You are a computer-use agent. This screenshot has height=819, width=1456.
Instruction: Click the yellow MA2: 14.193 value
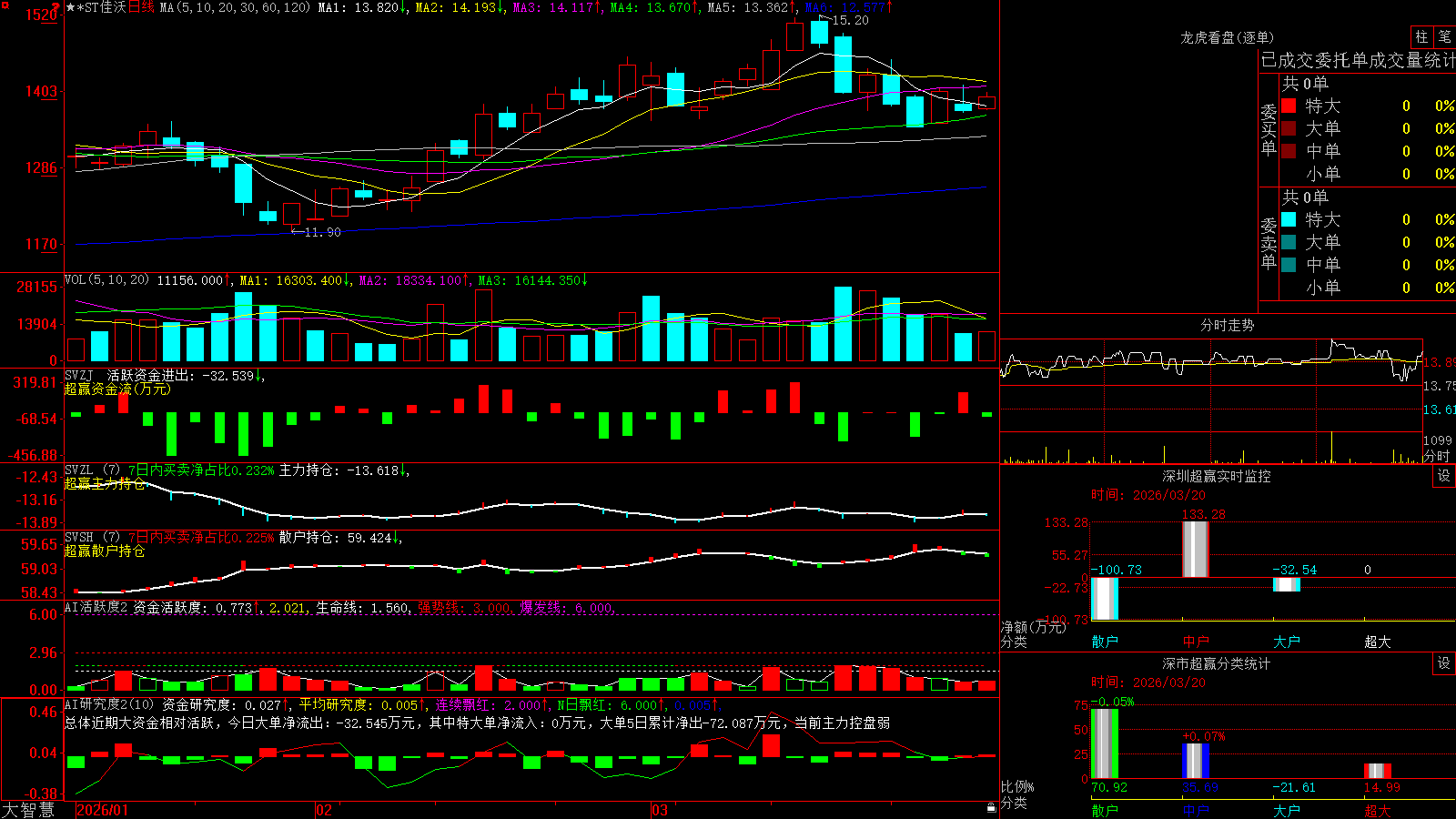[x=460, y=7]
